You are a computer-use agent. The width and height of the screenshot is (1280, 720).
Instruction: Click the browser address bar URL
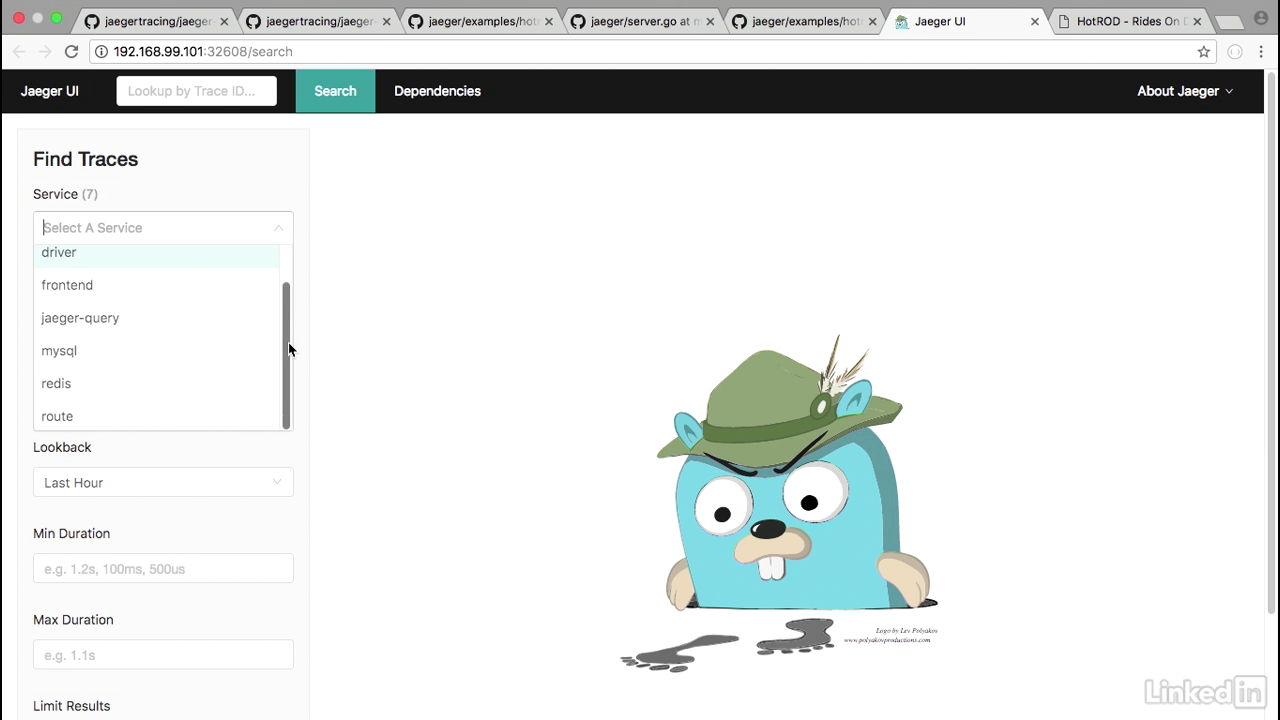[202, 52]
